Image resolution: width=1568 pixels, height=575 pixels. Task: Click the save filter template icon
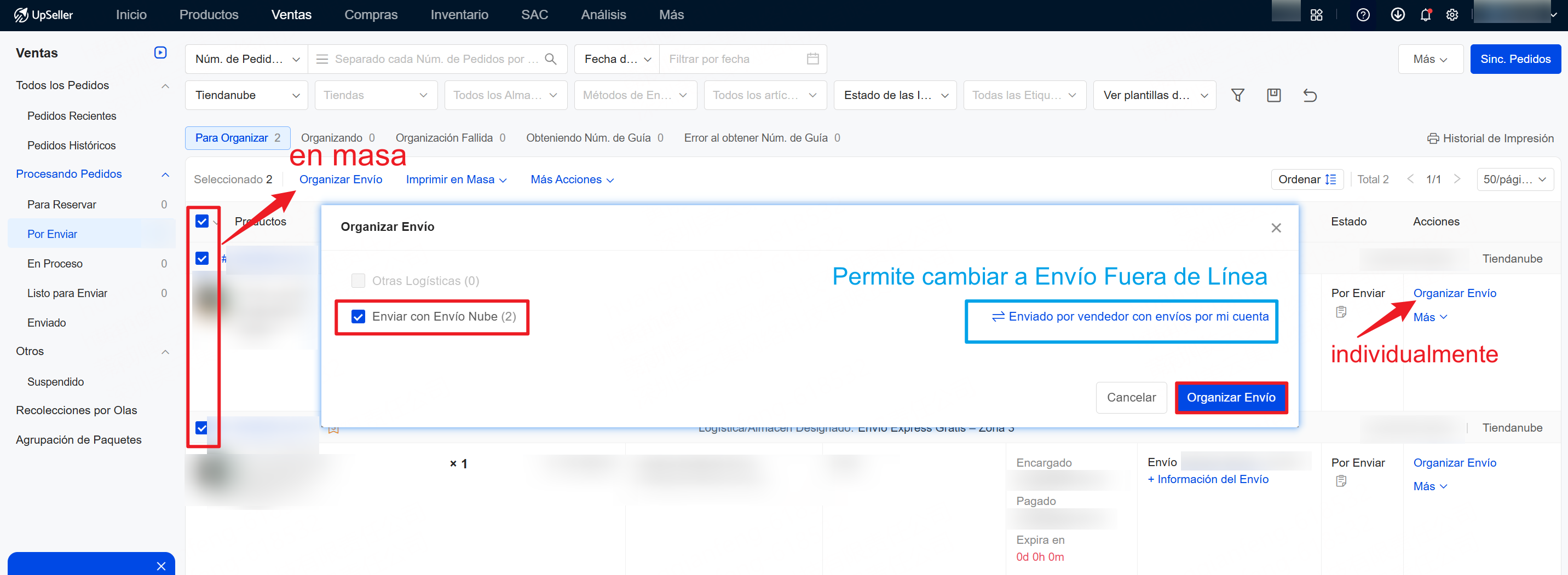click(1273, 95)
